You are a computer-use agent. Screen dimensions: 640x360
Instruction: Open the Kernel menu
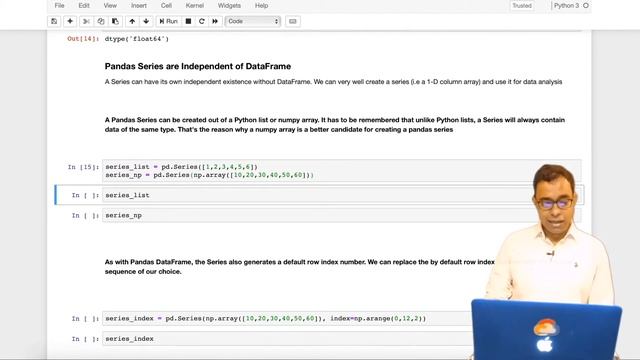coord(195,6)
